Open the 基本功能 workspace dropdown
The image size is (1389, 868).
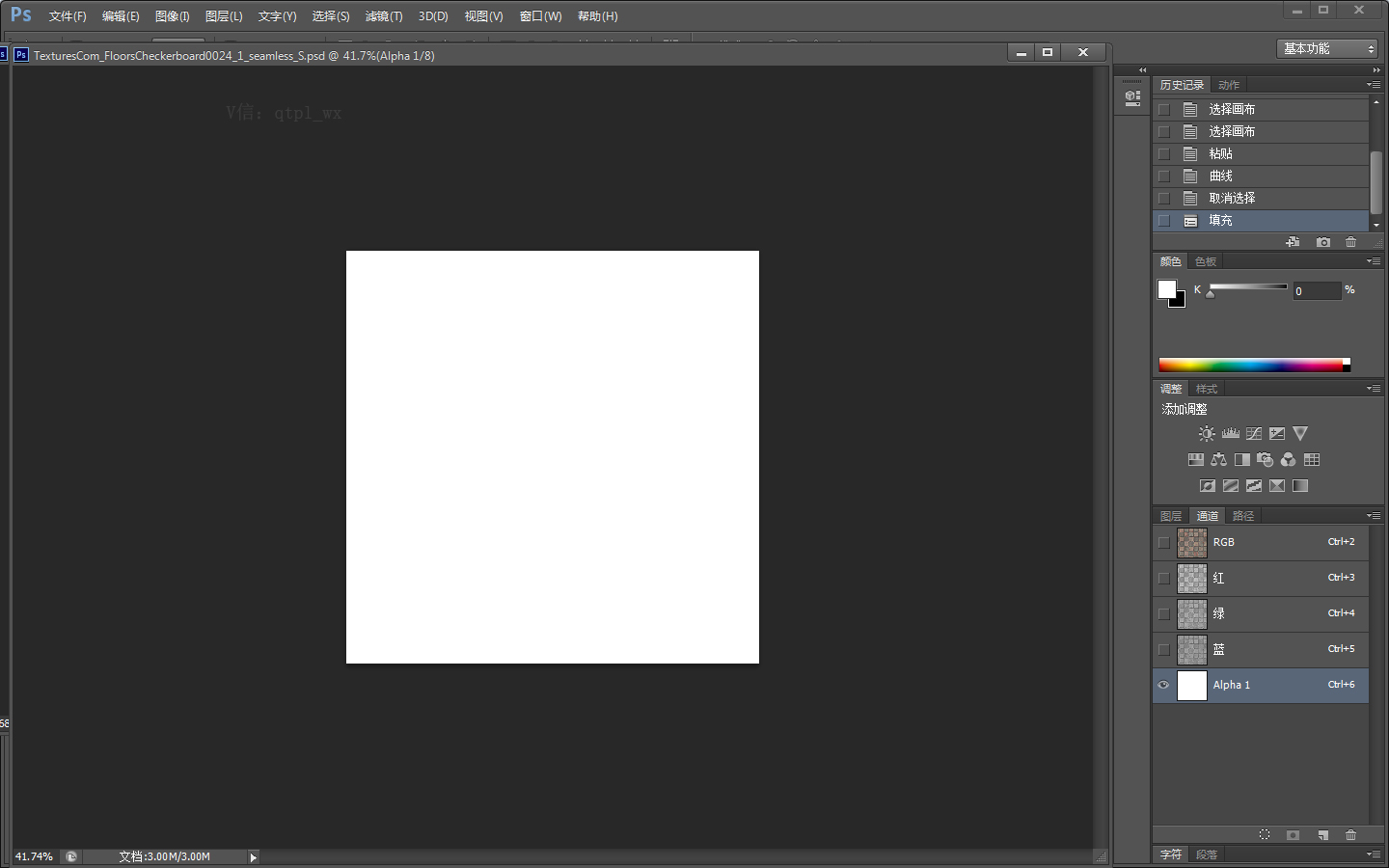point(1328,48)
